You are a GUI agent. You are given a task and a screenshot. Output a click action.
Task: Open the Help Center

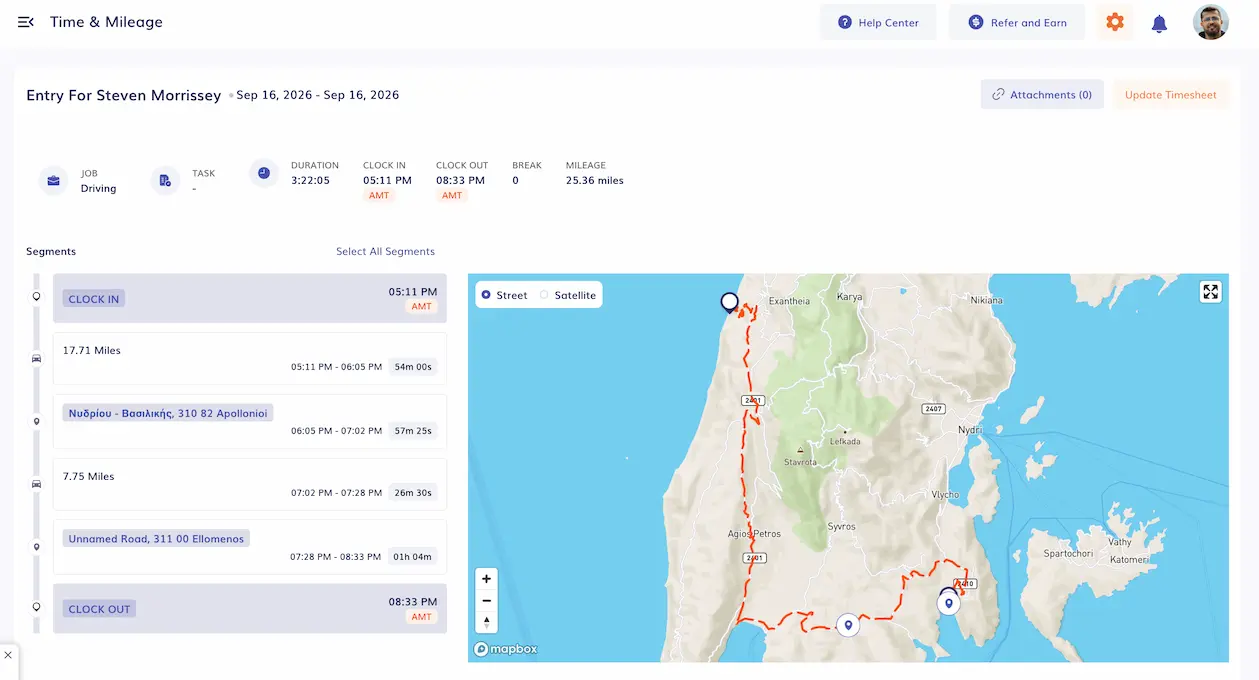click(878, 22)
